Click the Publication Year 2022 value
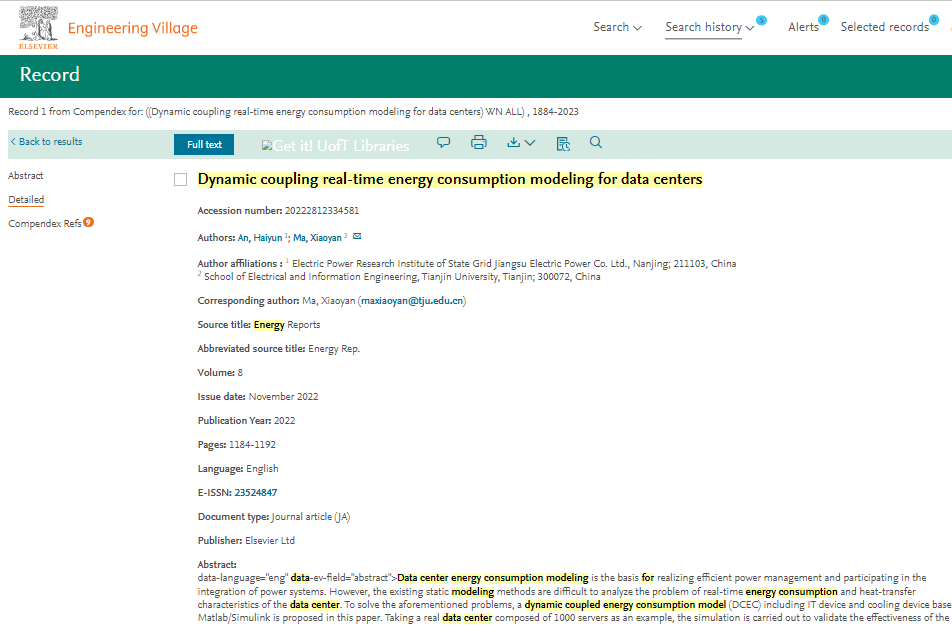Viewport: 952px width, 626px height. pos(284,421)
